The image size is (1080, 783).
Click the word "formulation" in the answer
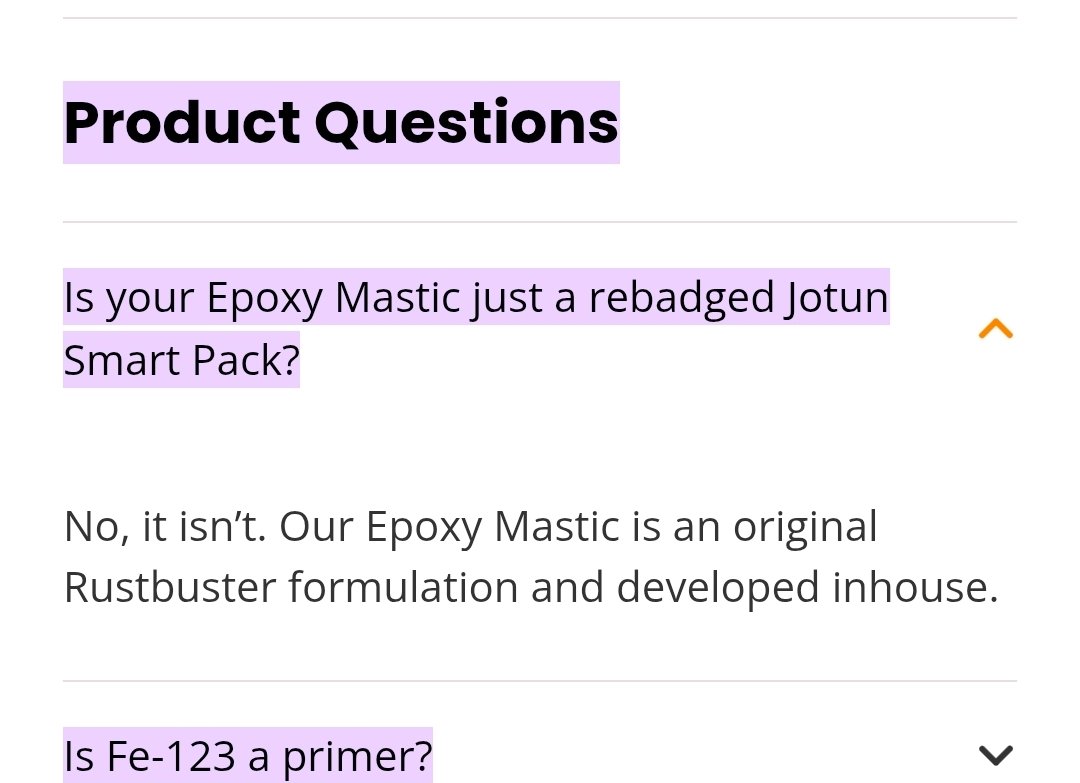click(403, 587)
